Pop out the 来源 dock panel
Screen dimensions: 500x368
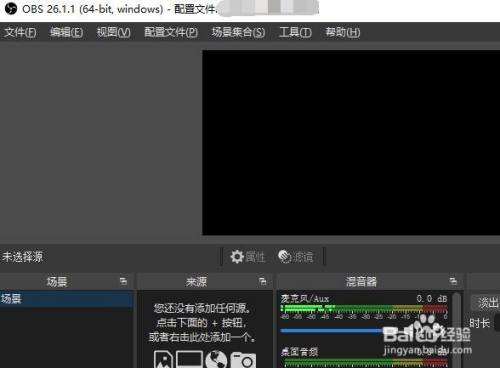pos(263,282)
